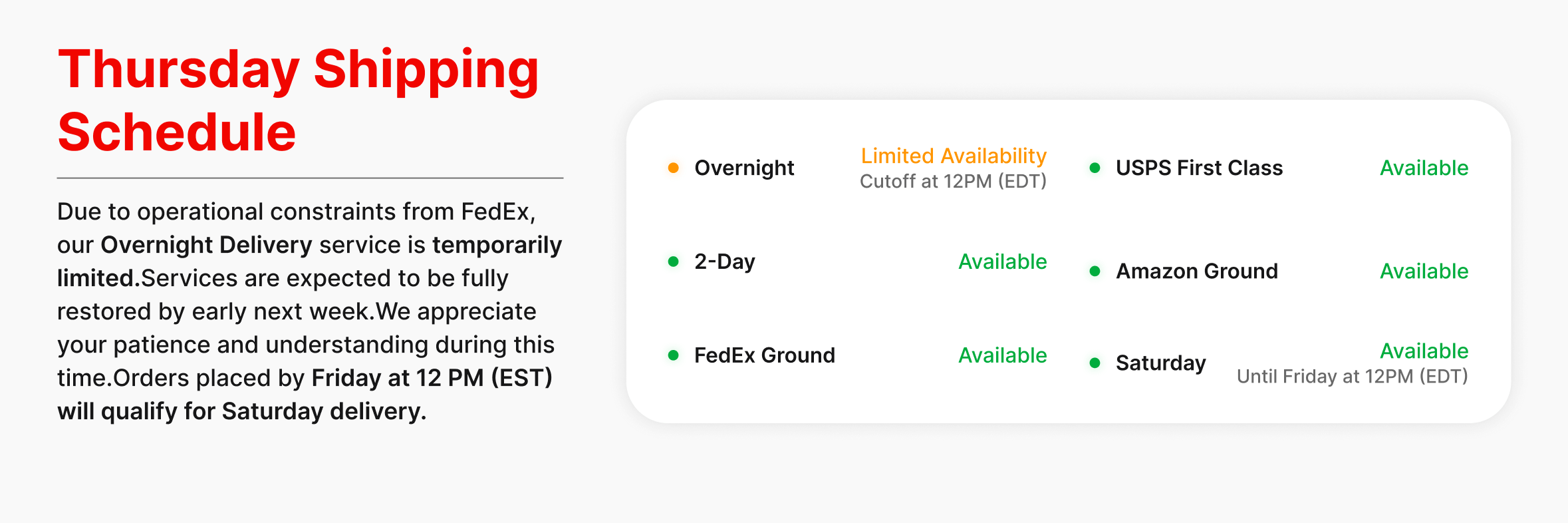Click the Available status for USPS First Class
This screenshot has height=523, width=1568.
pos(1424,168)
